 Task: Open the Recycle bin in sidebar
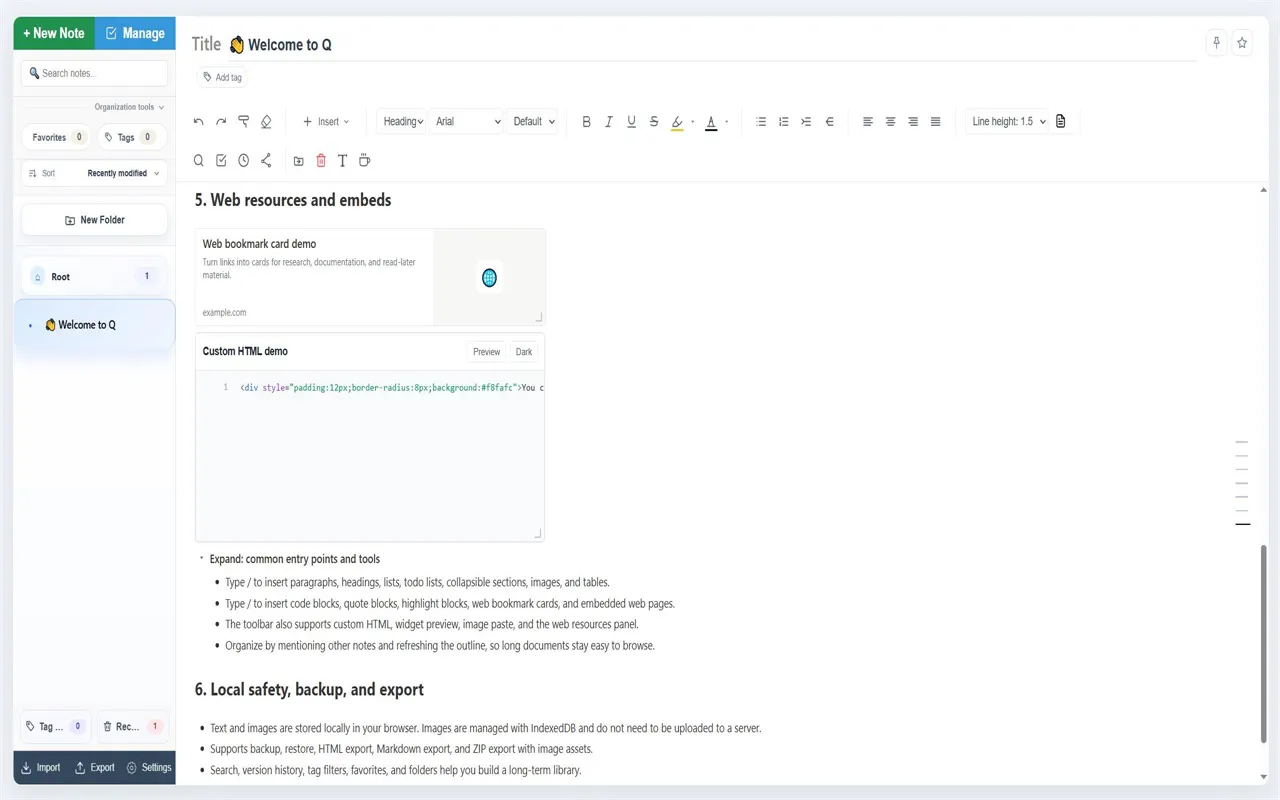133,727
